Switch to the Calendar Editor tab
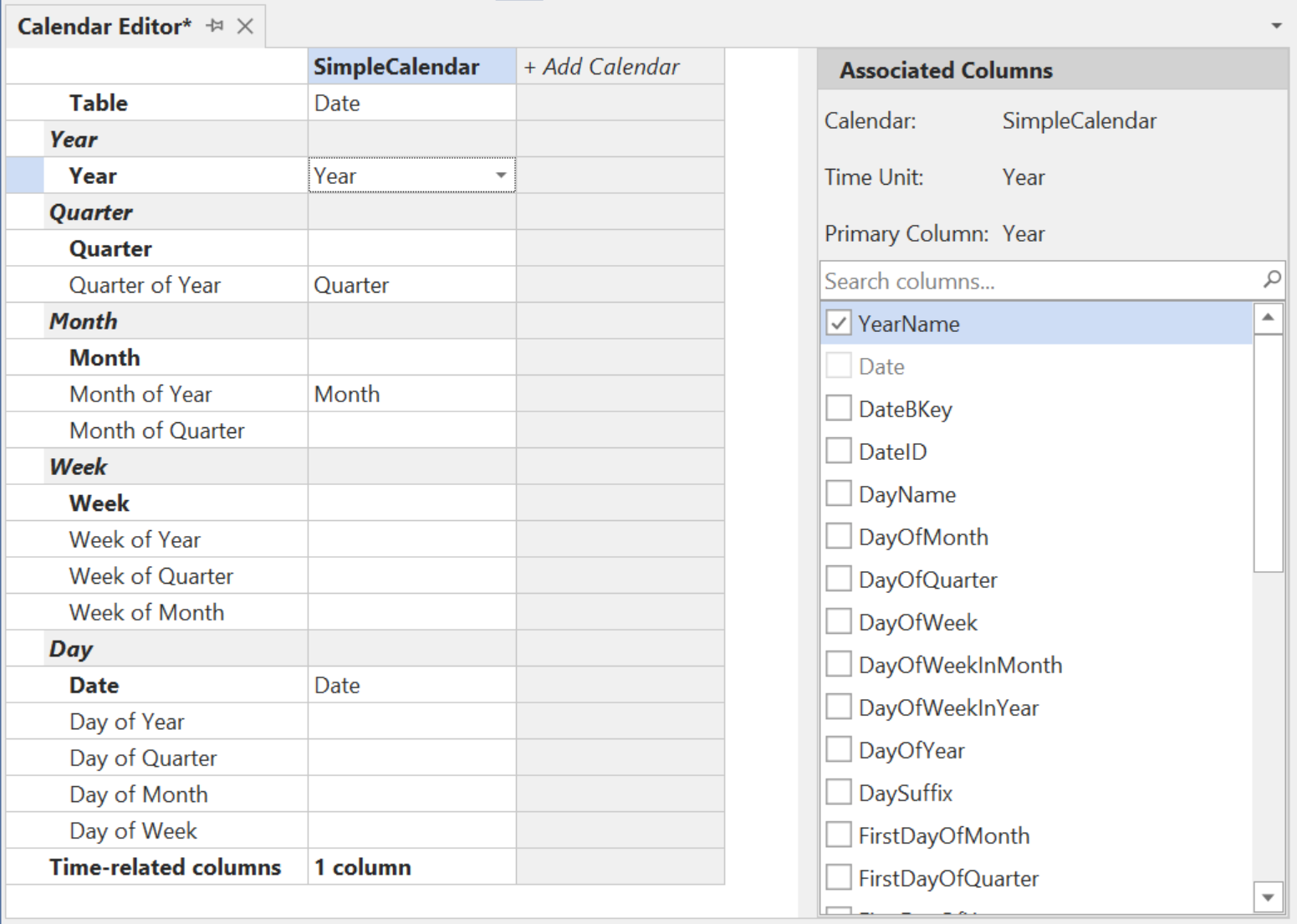1297x924 pixels. [104, 26]
